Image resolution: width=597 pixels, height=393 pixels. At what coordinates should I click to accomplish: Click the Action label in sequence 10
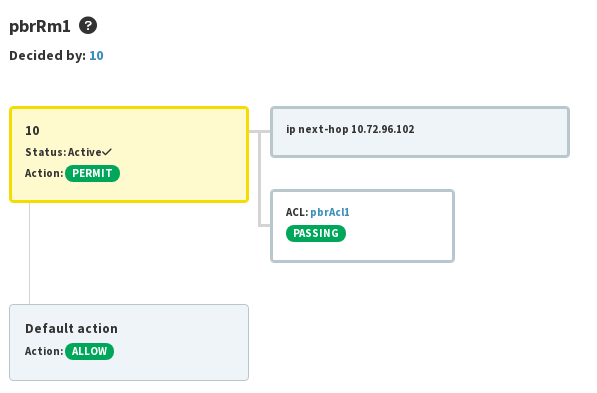44,173
